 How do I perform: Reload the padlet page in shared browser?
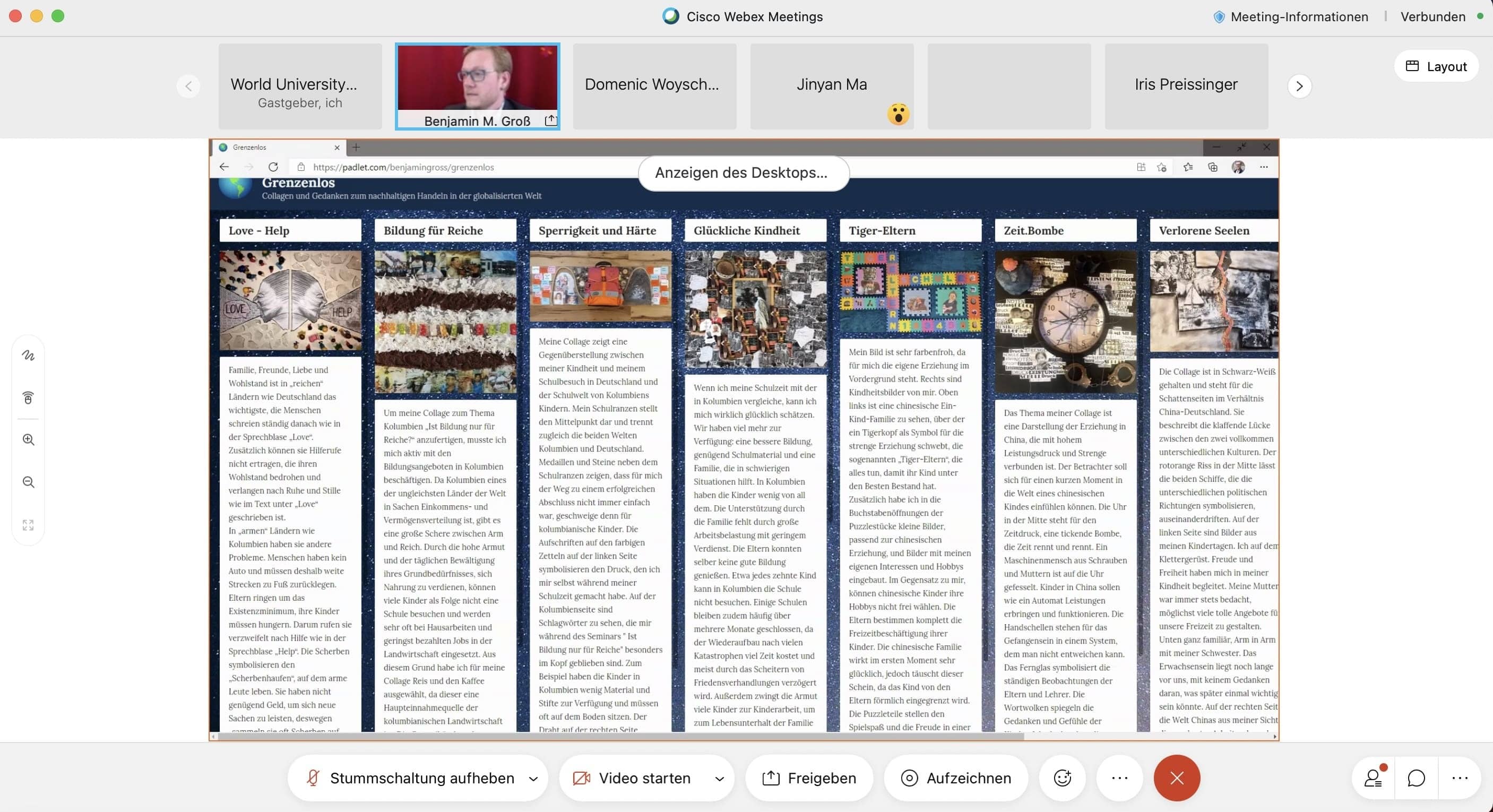pos(273,167)
